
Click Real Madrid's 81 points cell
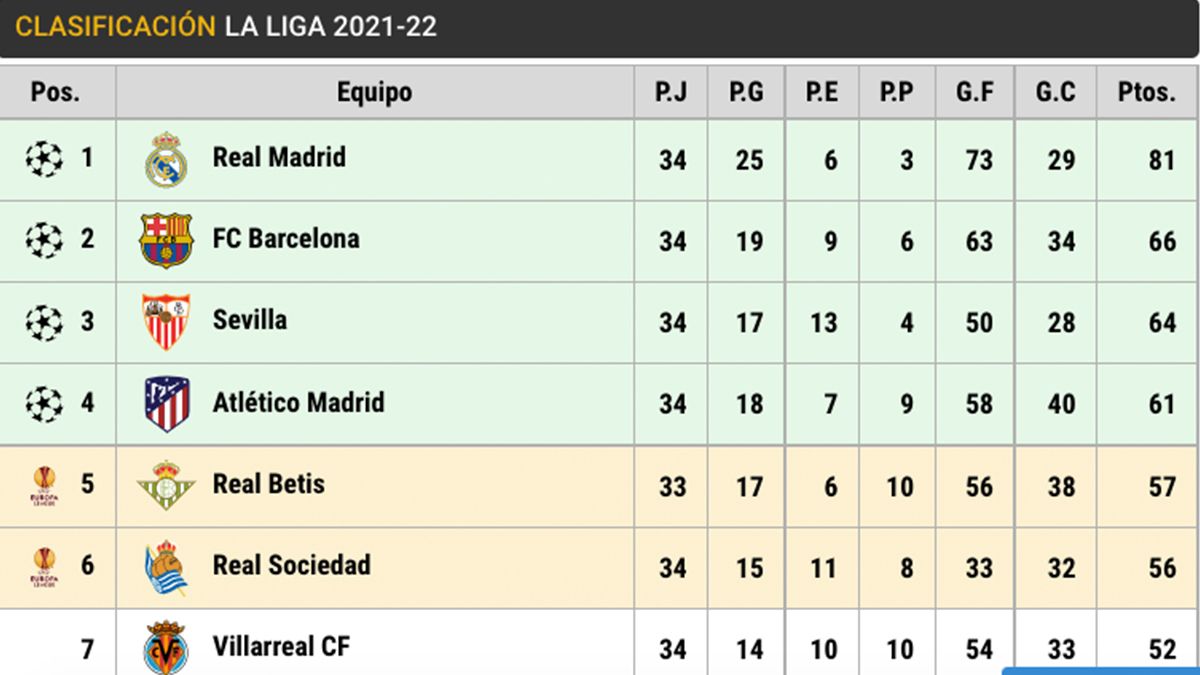[1161, 159]
